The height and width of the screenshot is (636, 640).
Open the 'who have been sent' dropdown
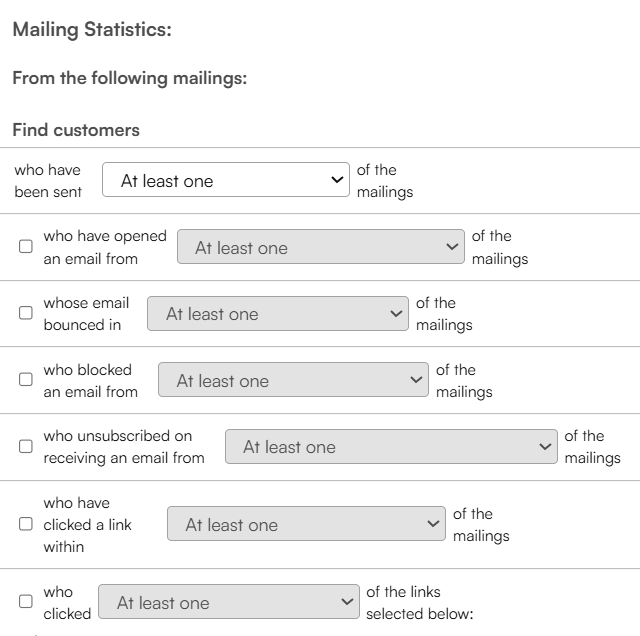(x=226, y=180)
